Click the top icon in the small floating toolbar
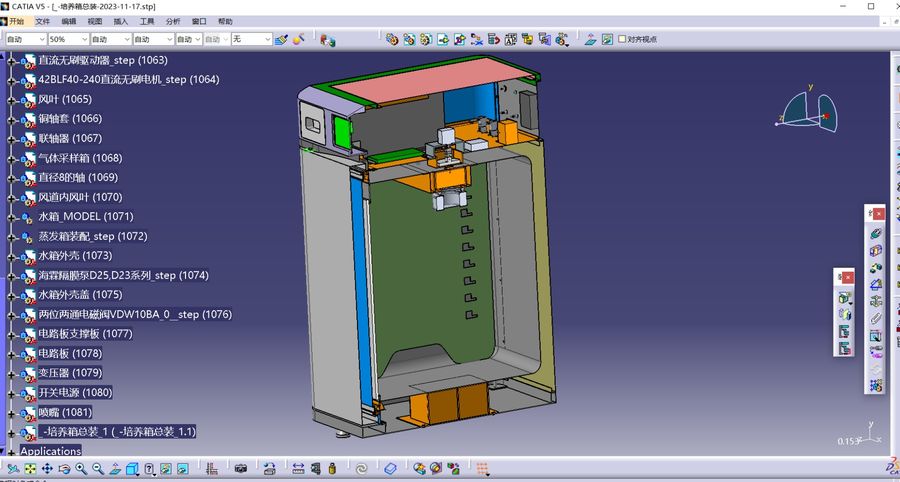The height and width of the screenshot is (482, 900). pyautogui.click(x=844, y=298)
